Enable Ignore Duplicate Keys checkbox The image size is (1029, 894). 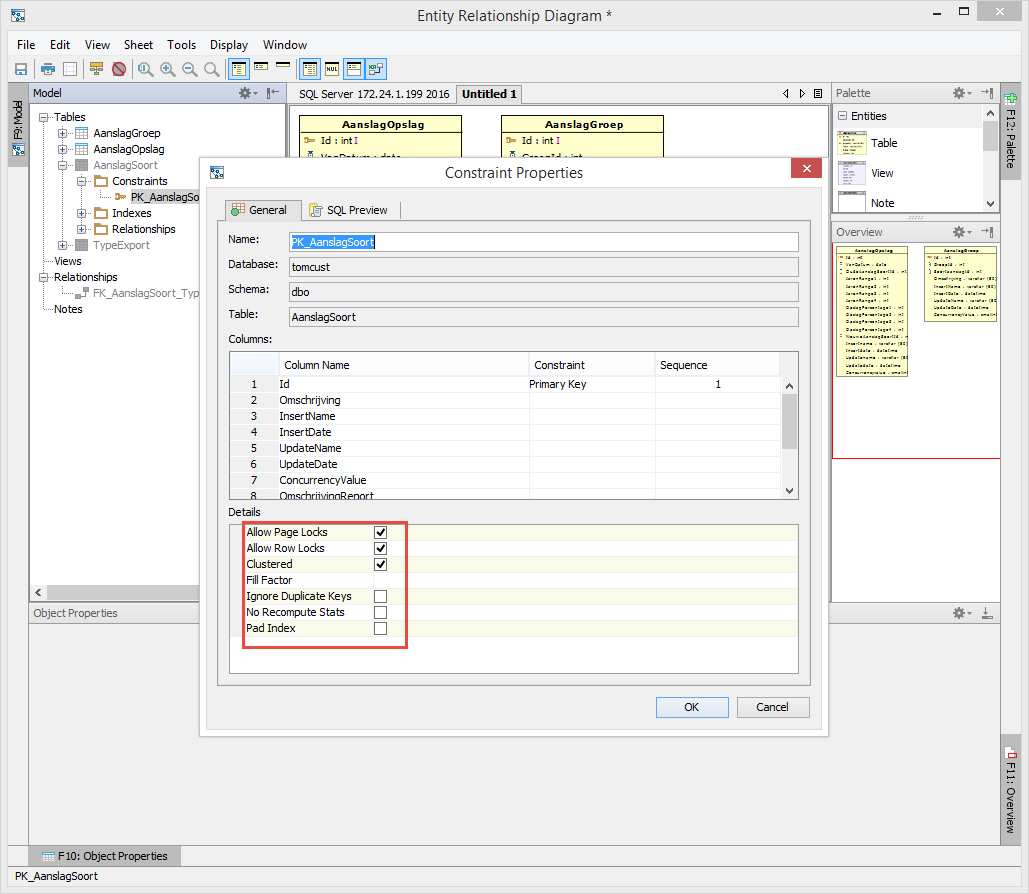pyautogui.click(x=380, y=597)
